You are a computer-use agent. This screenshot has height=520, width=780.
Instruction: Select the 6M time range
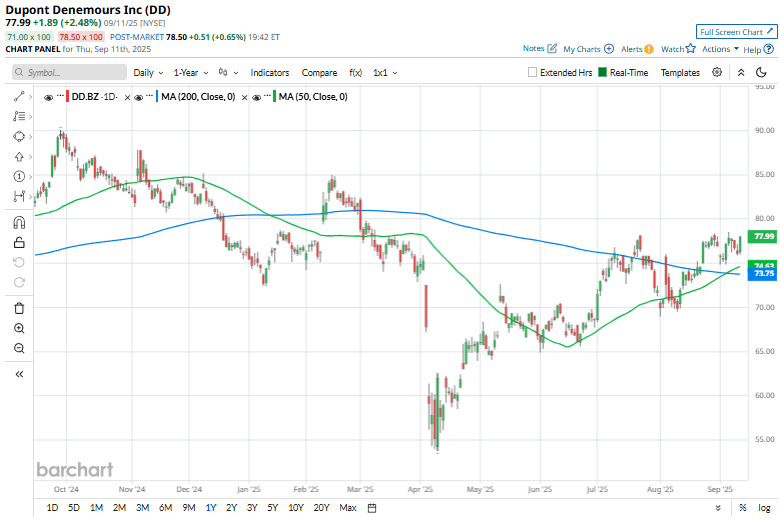166,508
